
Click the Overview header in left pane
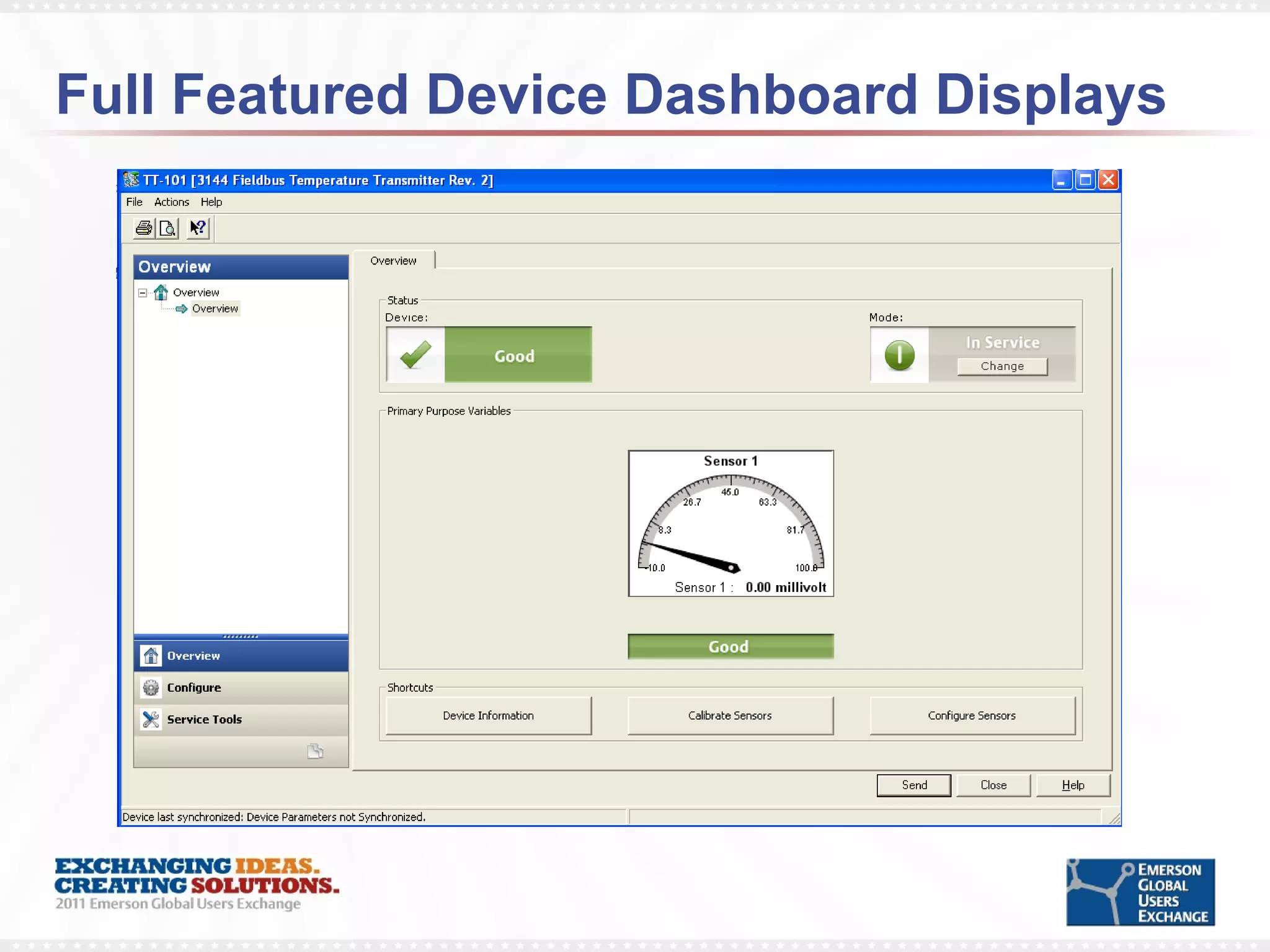[241, 267]
